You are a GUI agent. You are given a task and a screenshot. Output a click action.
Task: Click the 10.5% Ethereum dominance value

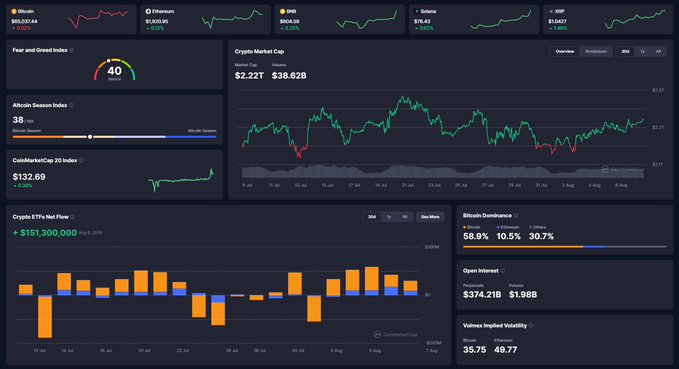pos(508,236)
